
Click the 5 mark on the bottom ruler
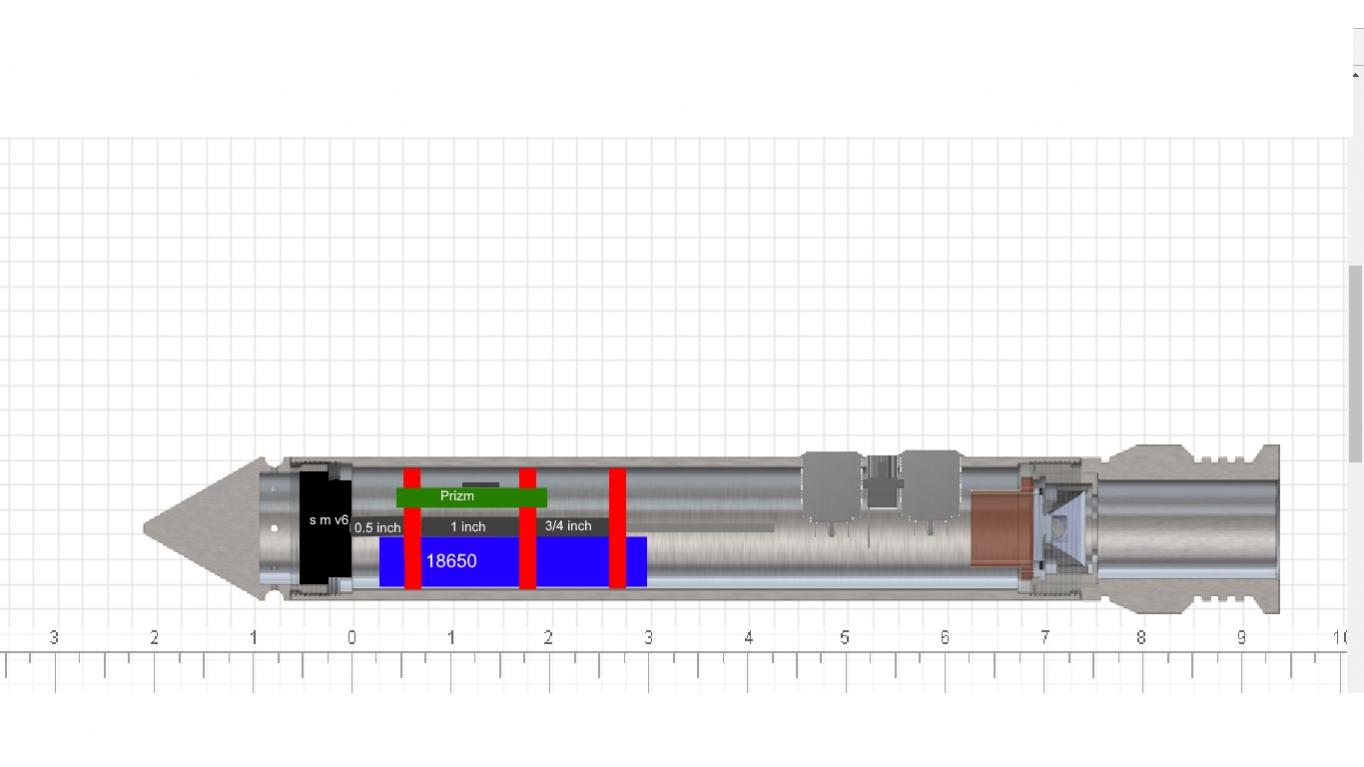click(845, 637)
